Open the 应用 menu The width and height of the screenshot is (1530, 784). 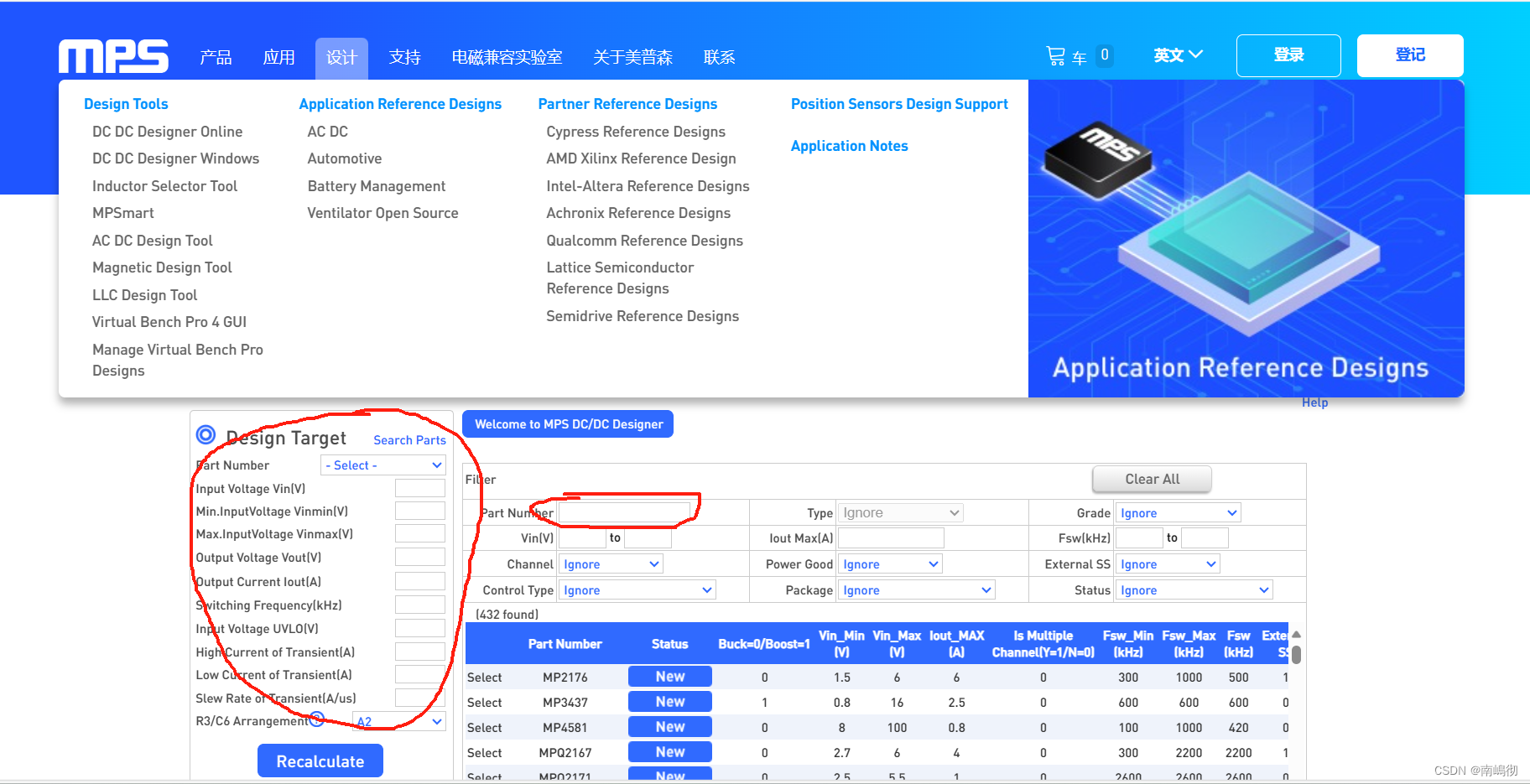coord(278,57)
